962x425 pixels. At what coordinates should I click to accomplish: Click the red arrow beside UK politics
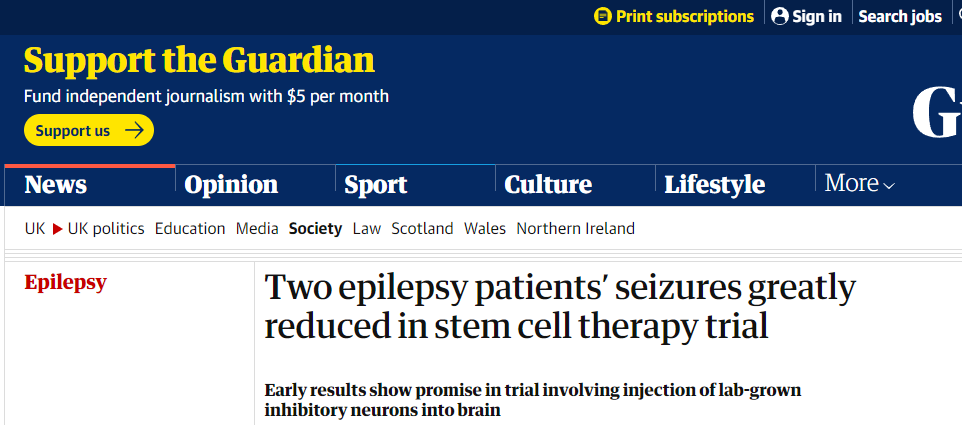[x=58, y=228]
